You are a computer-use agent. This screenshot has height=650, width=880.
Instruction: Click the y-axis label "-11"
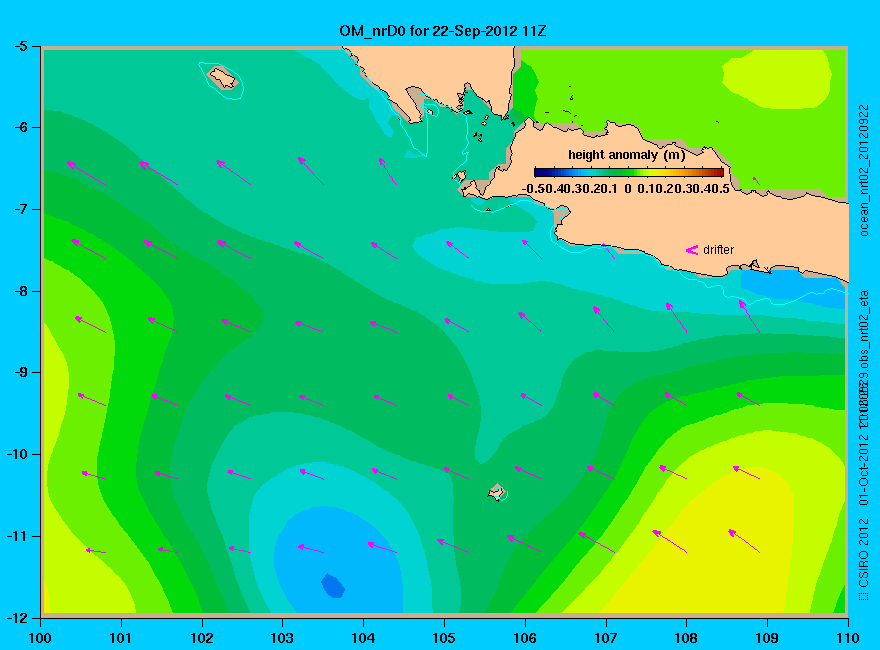coord(17,537)
